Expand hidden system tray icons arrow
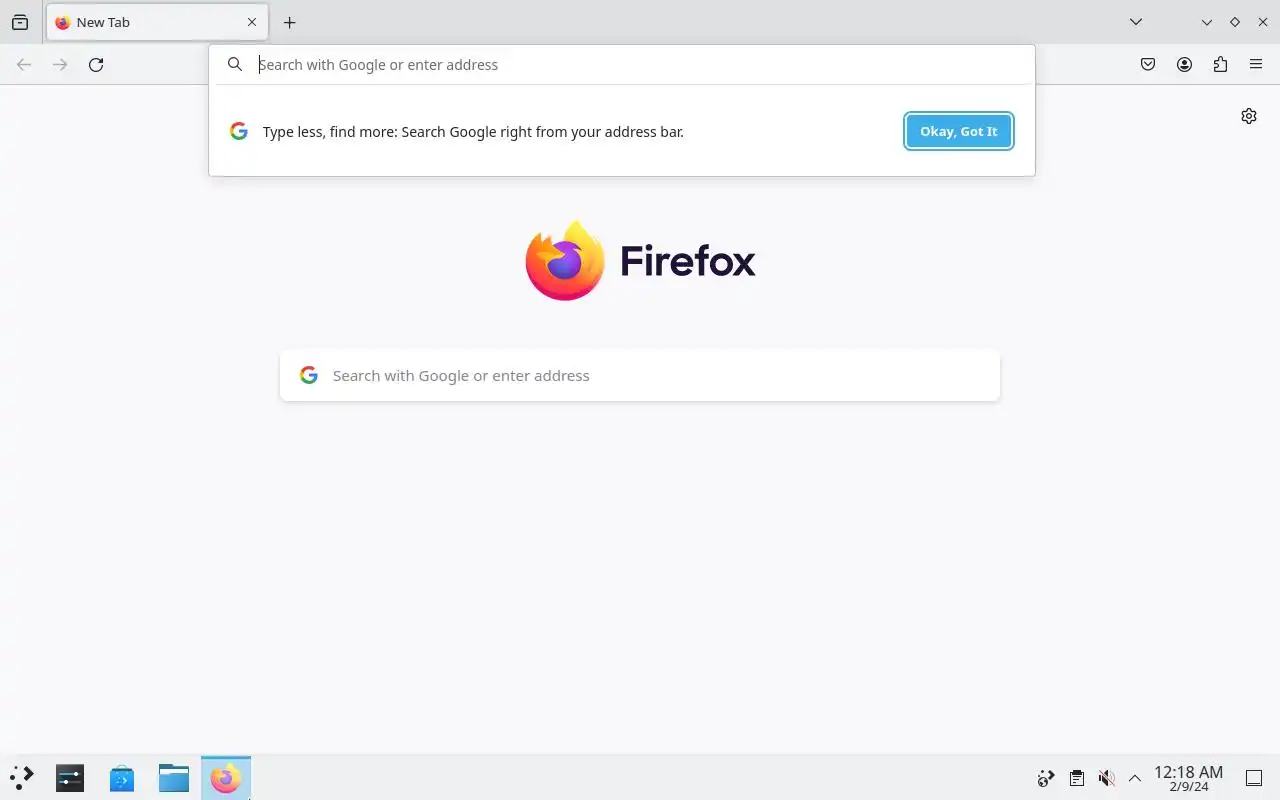This screenshot has height=800, width=1280. click(1135, 778)
